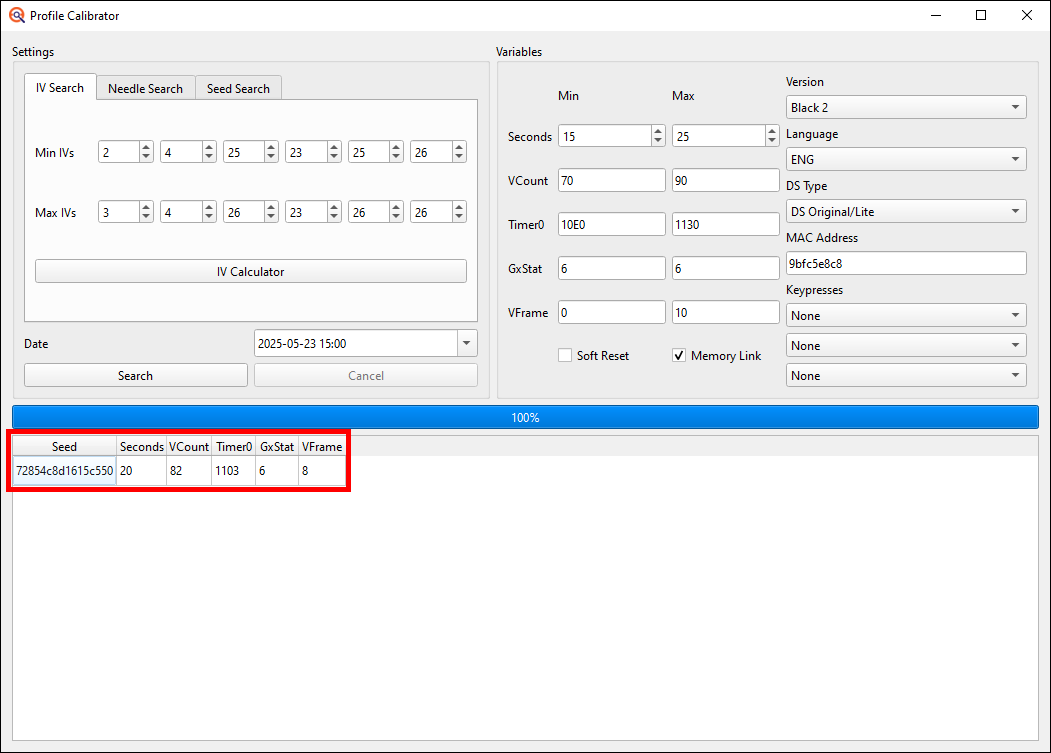Click the VFrame Min field 0

click(x=611, y=312)
